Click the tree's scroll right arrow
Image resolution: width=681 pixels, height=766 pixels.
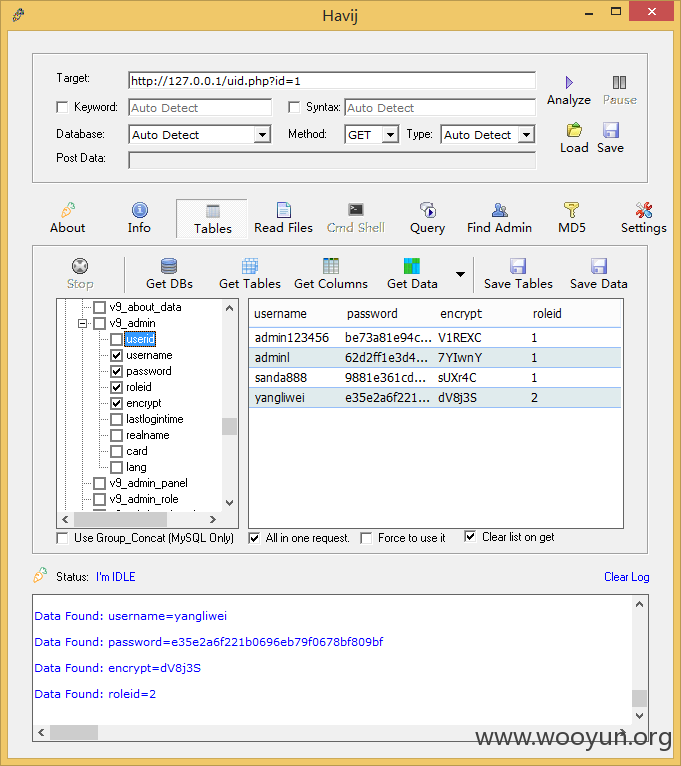213,519
